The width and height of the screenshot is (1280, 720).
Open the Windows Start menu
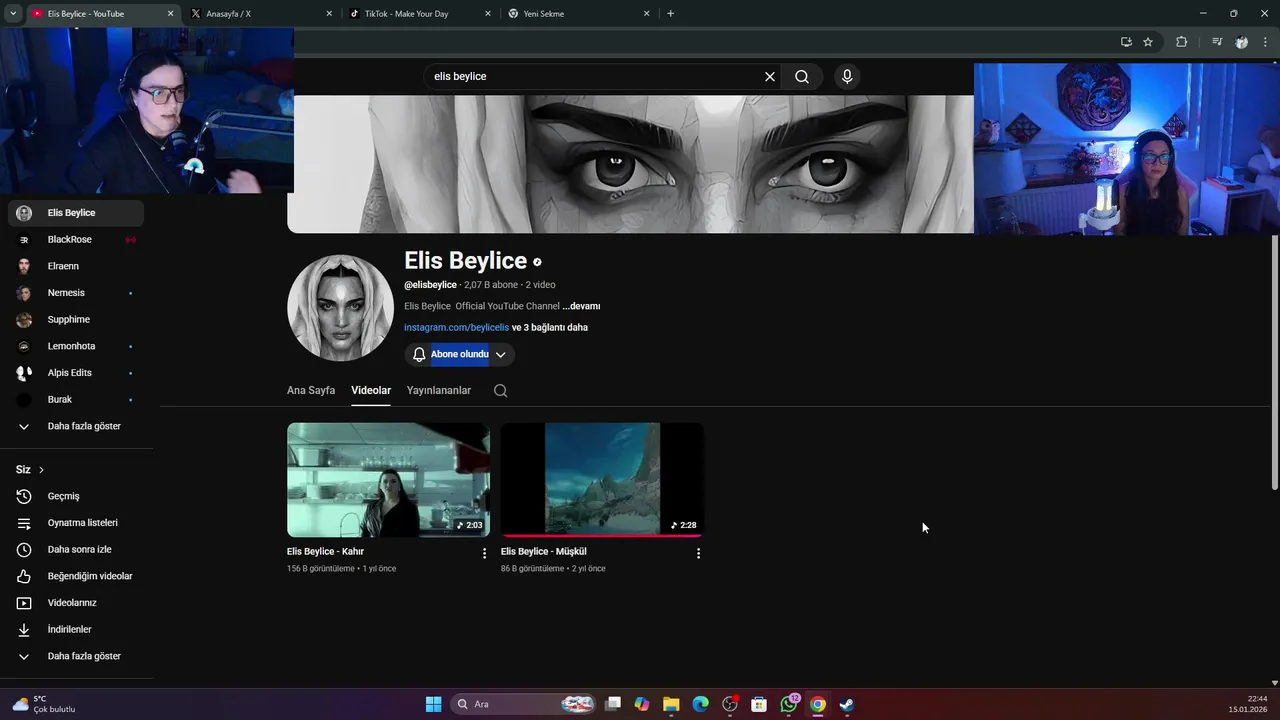coord(433,704)
